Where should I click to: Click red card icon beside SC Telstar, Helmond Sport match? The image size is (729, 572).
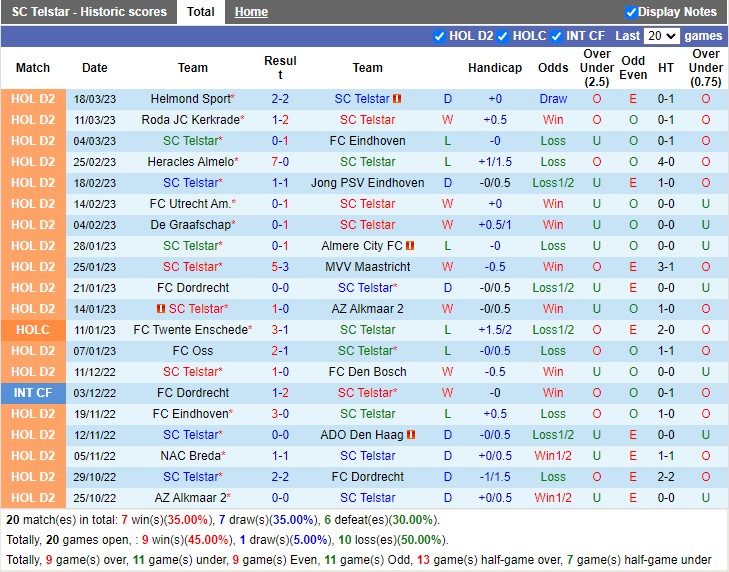(x=397, y=99)
